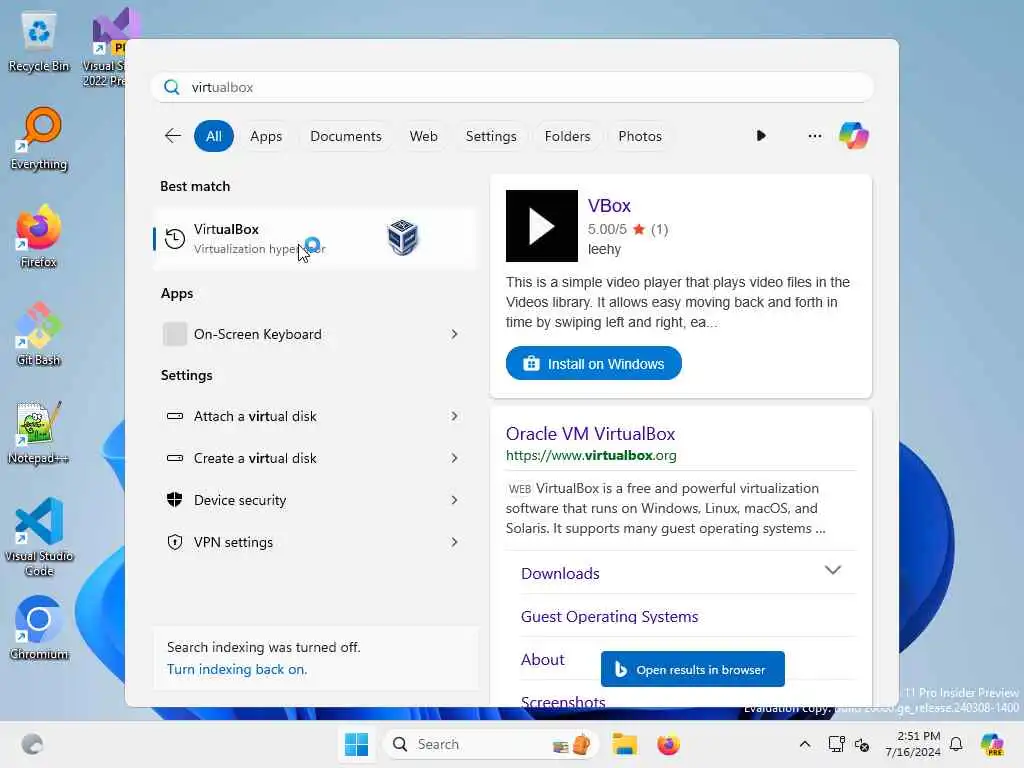Image resolution: width=1024 pixels, height=768 pixels.
Task: Click the network display tray icon
Action: [836, 744]
